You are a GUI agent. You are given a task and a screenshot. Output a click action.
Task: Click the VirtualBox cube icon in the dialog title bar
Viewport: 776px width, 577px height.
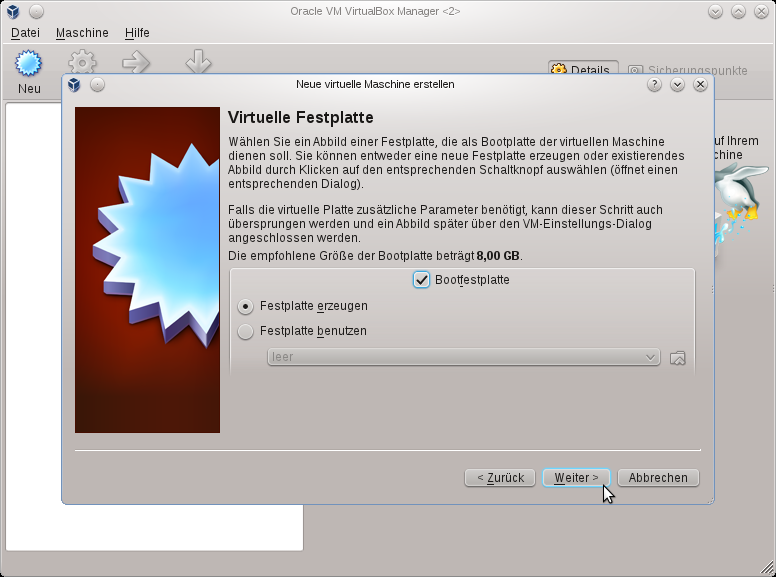point(74,85)
